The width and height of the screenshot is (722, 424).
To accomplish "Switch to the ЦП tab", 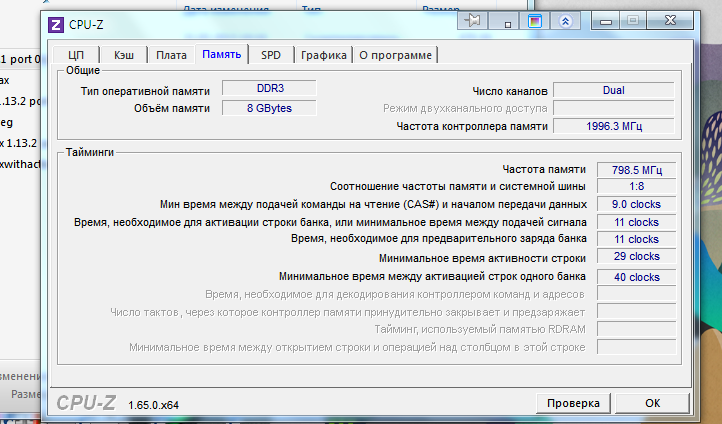I will (76, 55).
